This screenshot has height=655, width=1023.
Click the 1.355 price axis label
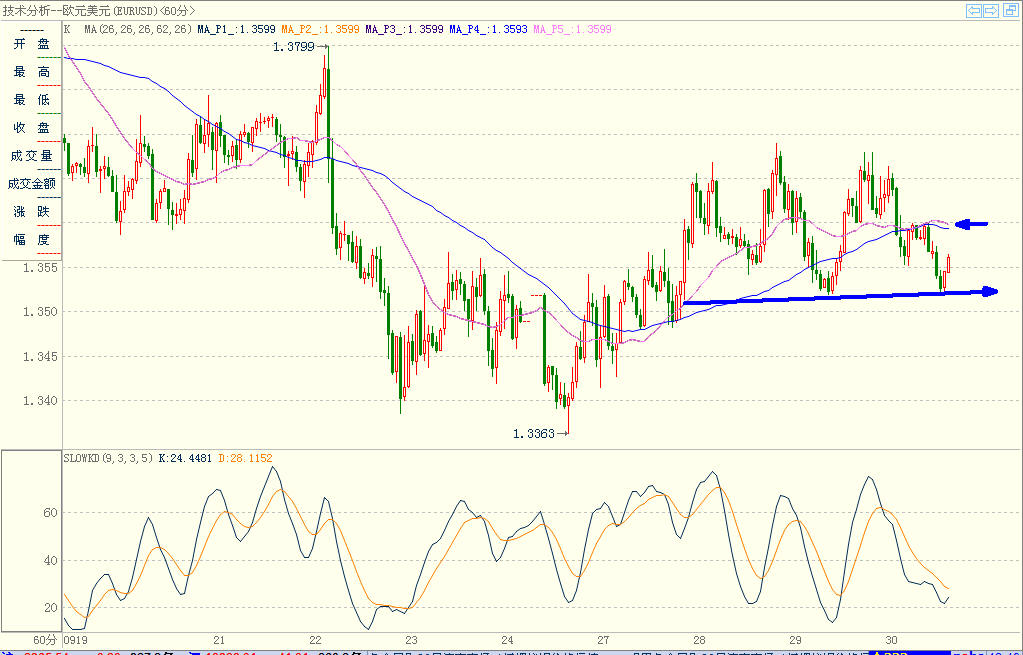(x=40, y=267)
